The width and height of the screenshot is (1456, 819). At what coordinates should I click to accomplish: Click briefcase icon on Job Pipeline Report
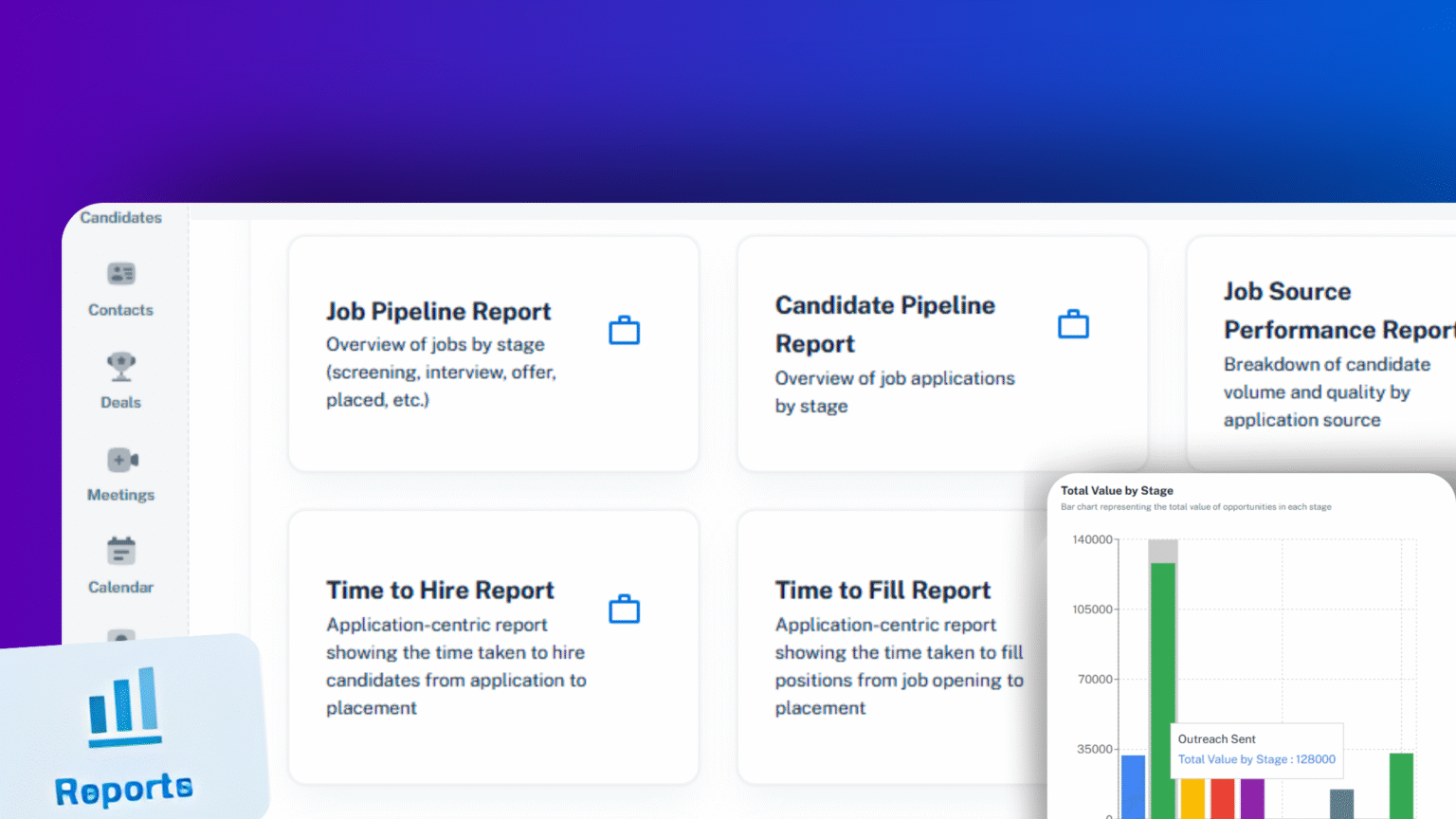(x=624, y=331)
